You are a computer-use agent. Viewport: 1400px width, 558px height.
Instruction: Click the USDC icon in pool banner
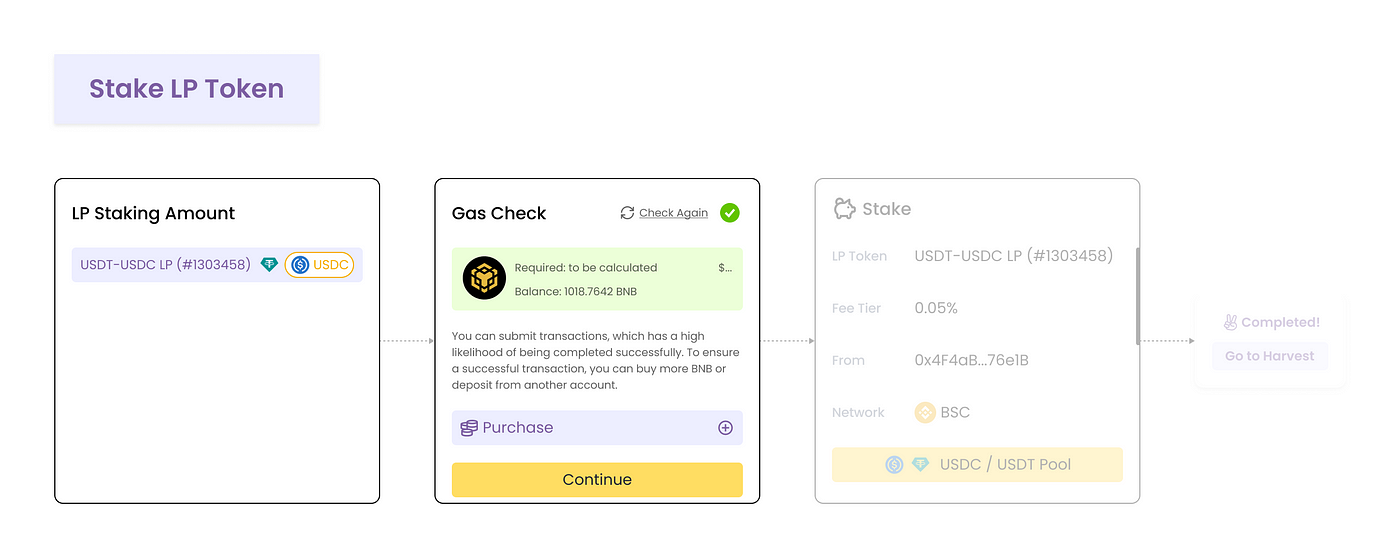(x=894, y=465)
